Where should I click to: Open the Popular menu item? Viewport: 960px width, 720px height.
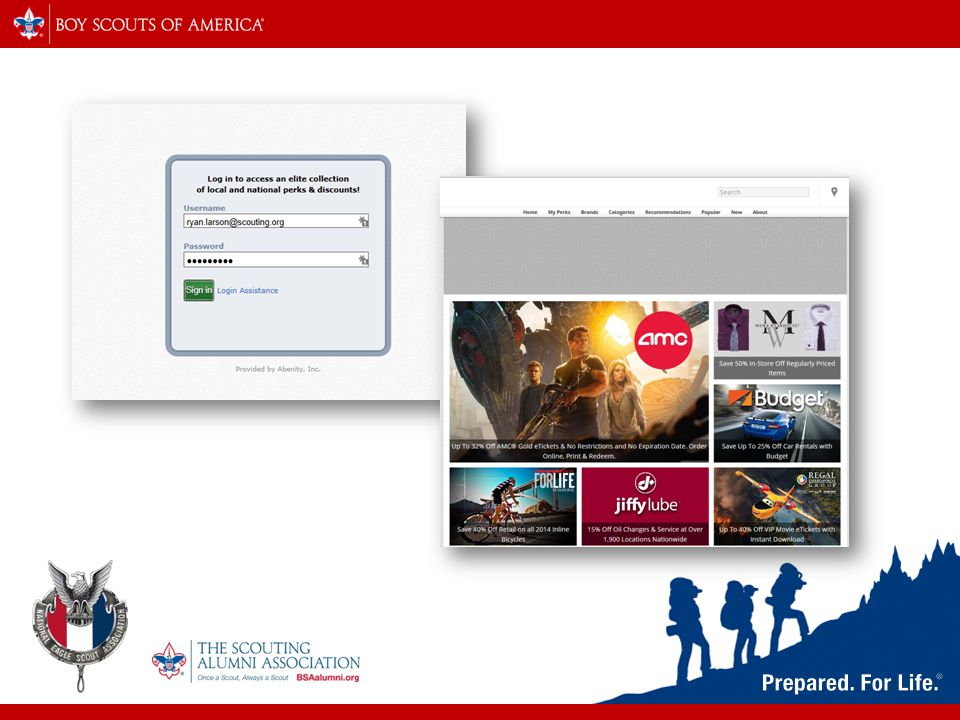[x=711, y=212]
